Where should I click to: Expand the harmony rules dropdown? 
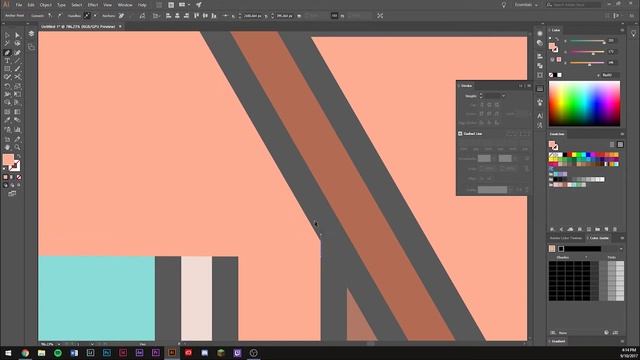click(621, 249)
